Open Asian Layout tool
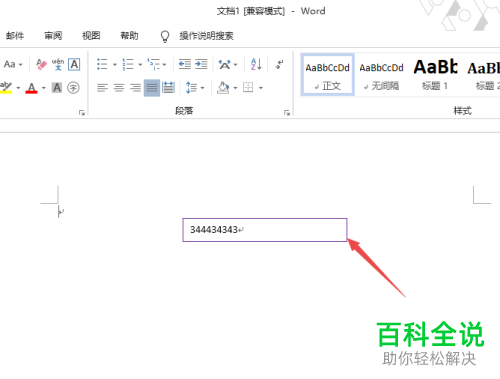500x379 pixels. (228, 64)
